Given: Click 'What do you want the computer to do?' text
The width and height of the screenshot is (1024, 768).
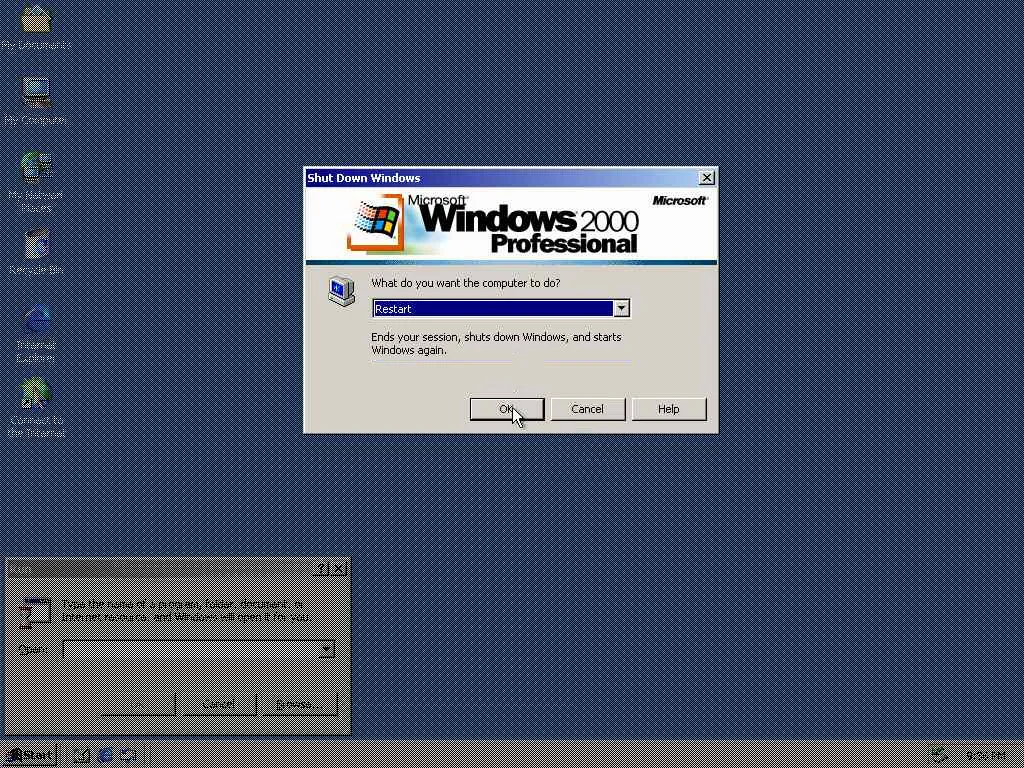Looking at the screenshot, I should pyautogui.click(x=466, y=283).
